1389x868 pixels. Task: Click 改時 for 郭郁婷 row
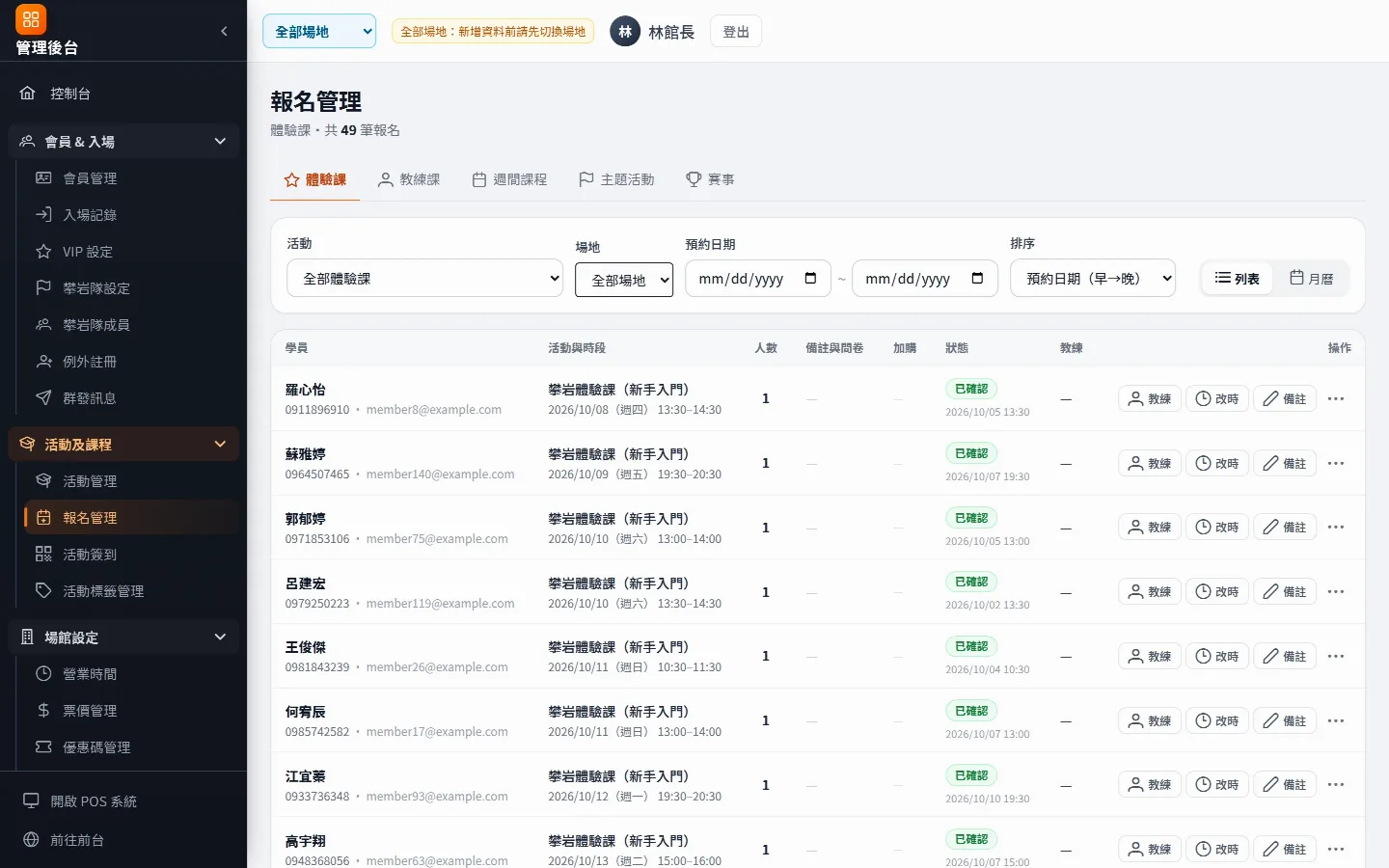(1217, 528)
